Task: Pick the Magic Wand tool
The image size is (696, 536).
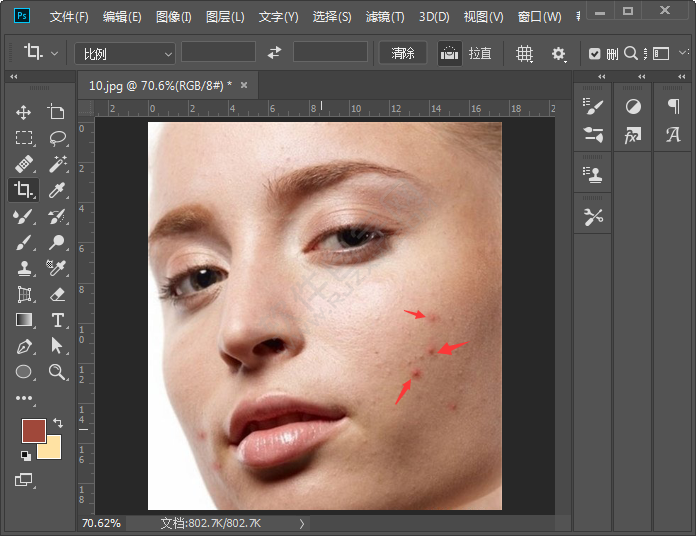Action: click(58, 164)
